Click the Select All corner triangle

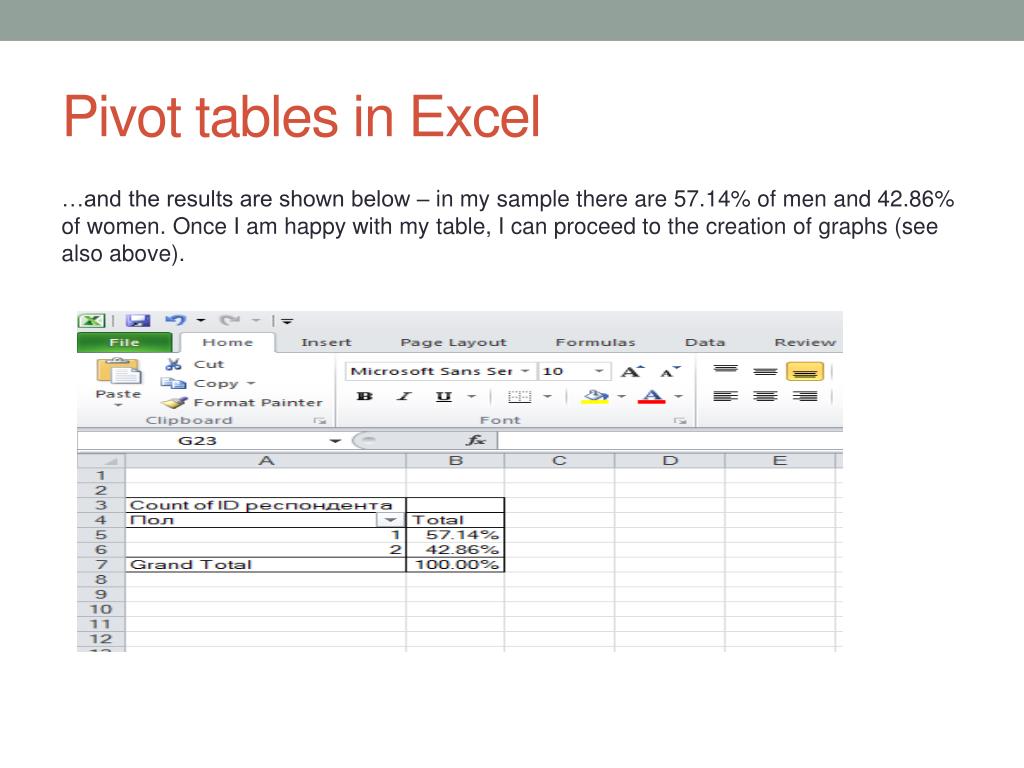101,461
